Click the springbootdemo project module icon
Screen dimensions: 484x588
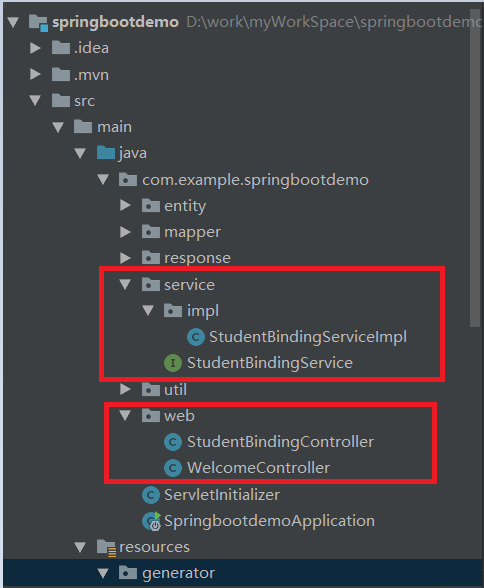tap(38, 22)
